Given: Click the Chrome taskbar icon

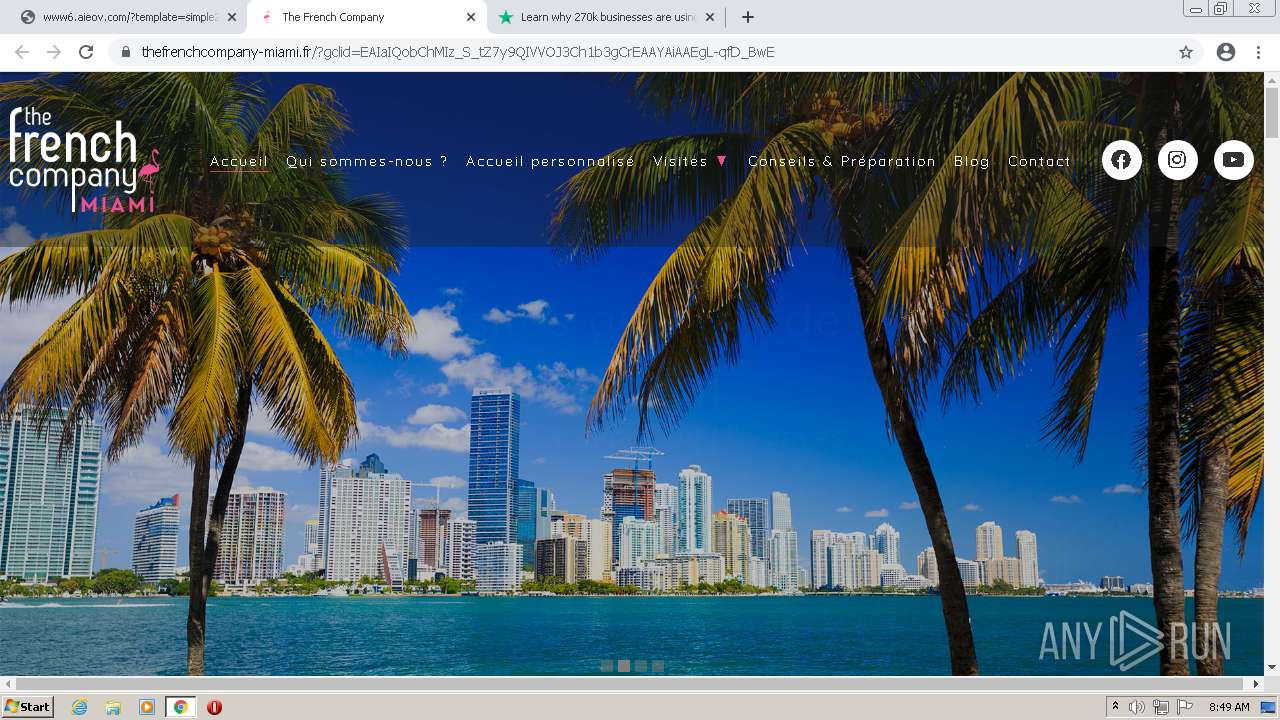Looking at the screenshot, I should click(x=181, y=707).
